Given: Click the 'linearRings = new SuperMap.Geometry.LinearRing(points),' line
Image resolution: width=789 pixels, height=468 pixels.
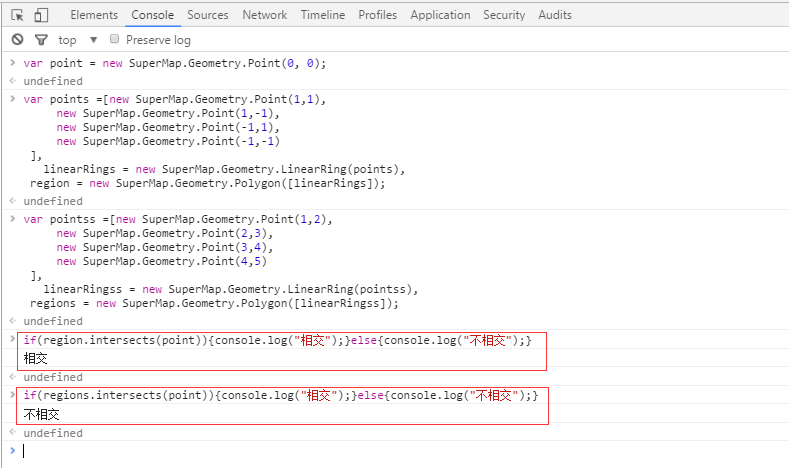Looking at the screenshot, I should coord(224,169).
